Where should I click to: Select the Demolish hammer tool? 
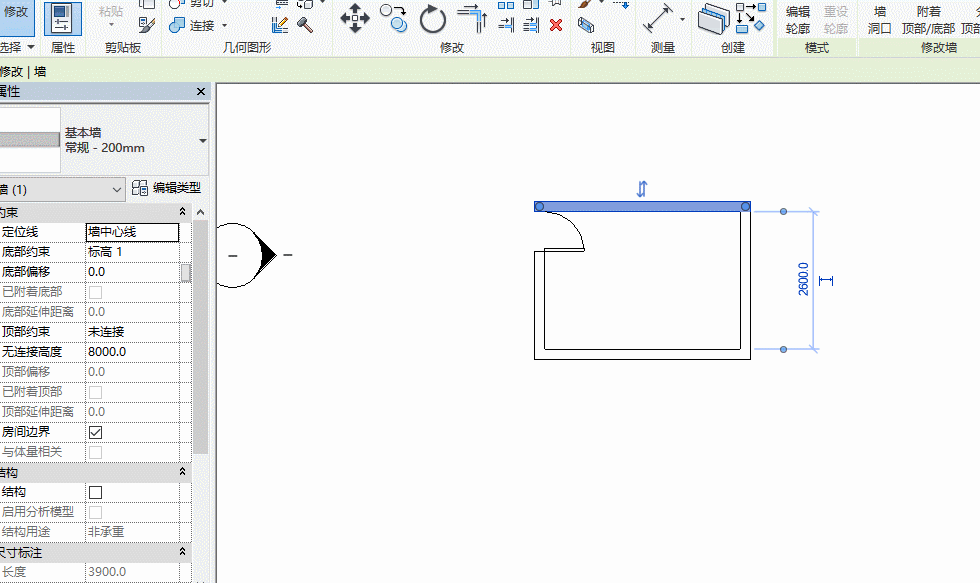click(x=305, y=25)
